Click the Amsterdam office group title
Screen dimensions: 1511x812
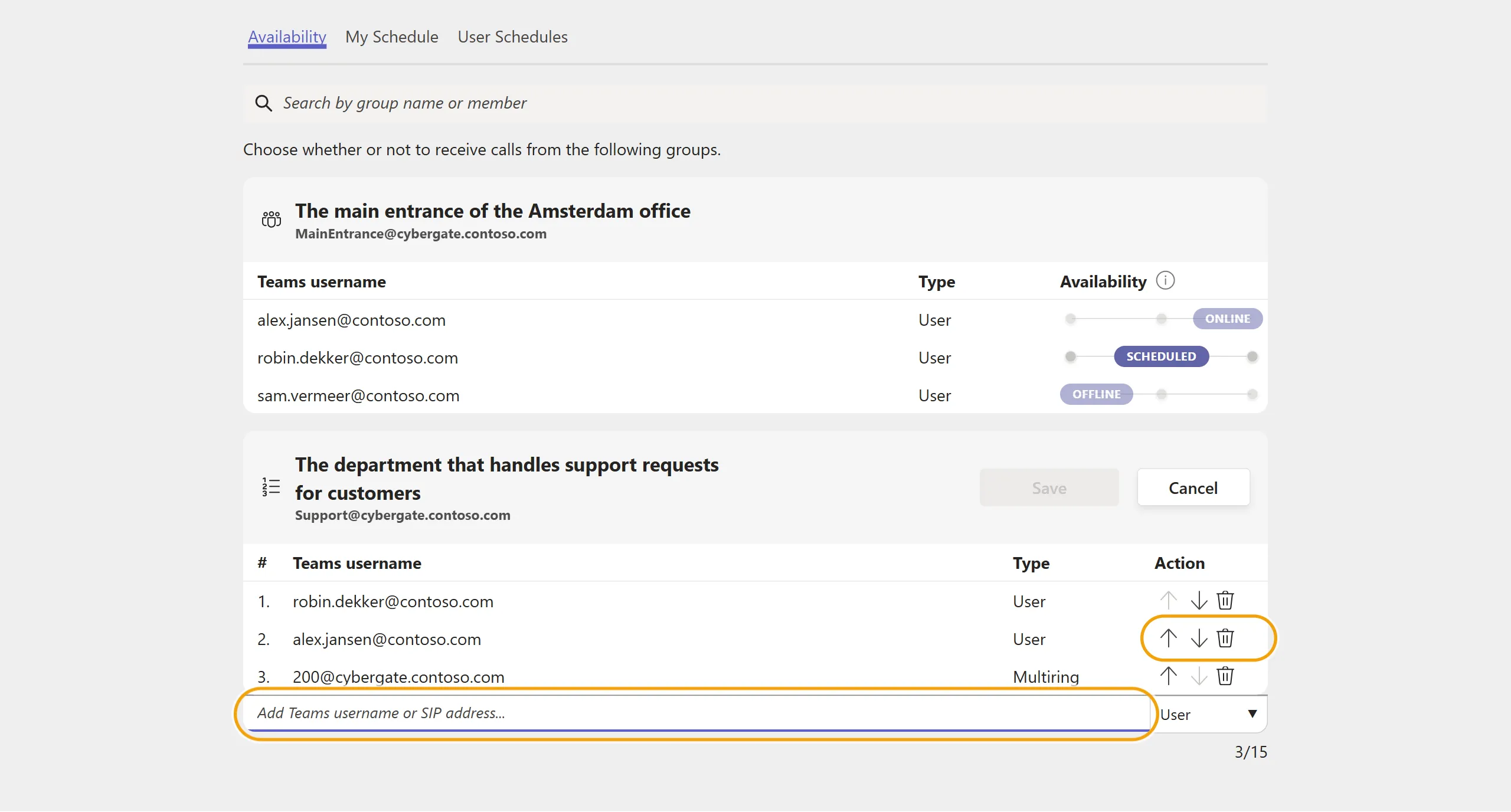point(493,211)
